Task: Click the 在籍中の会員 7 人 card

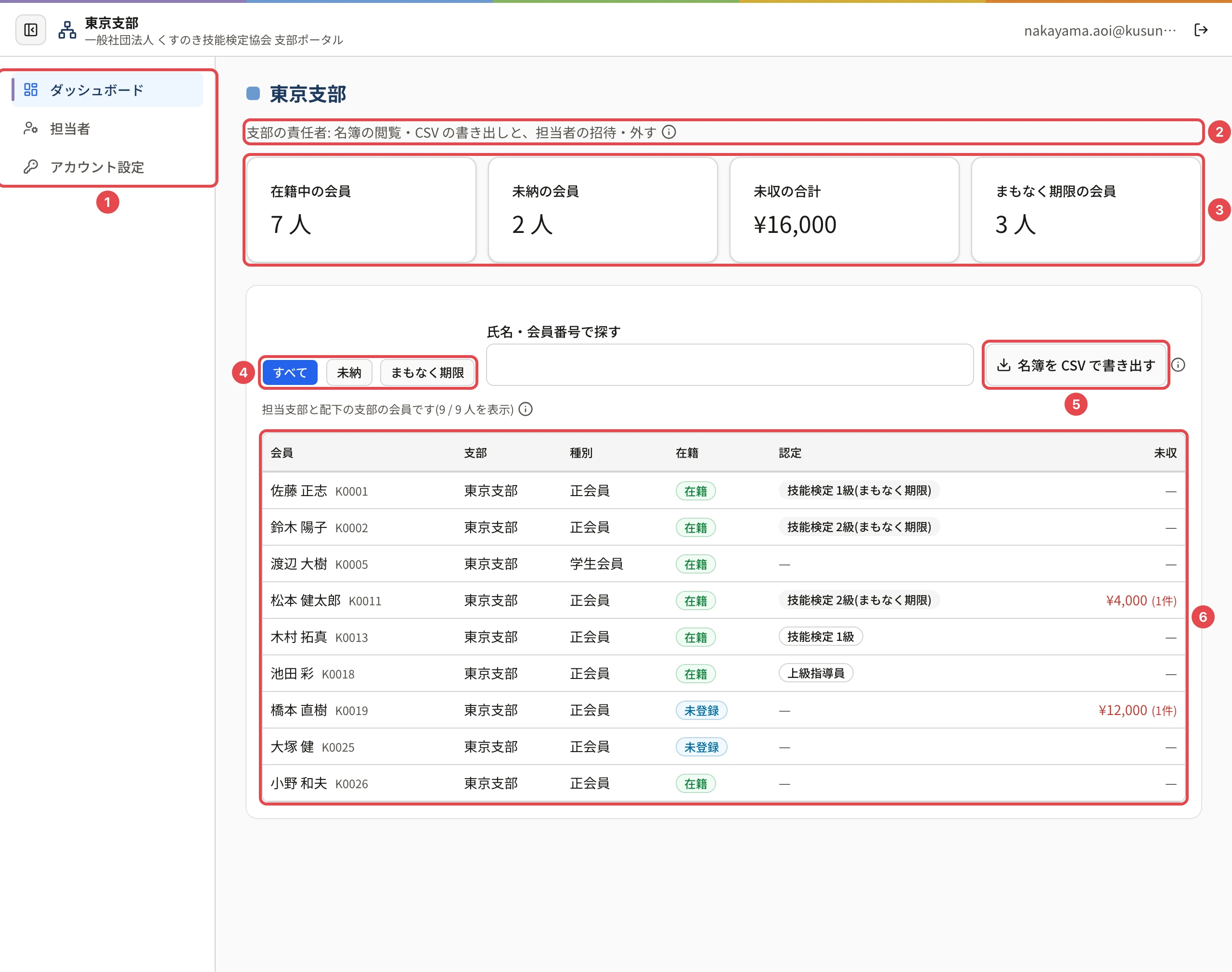Action: click(361, 210)
